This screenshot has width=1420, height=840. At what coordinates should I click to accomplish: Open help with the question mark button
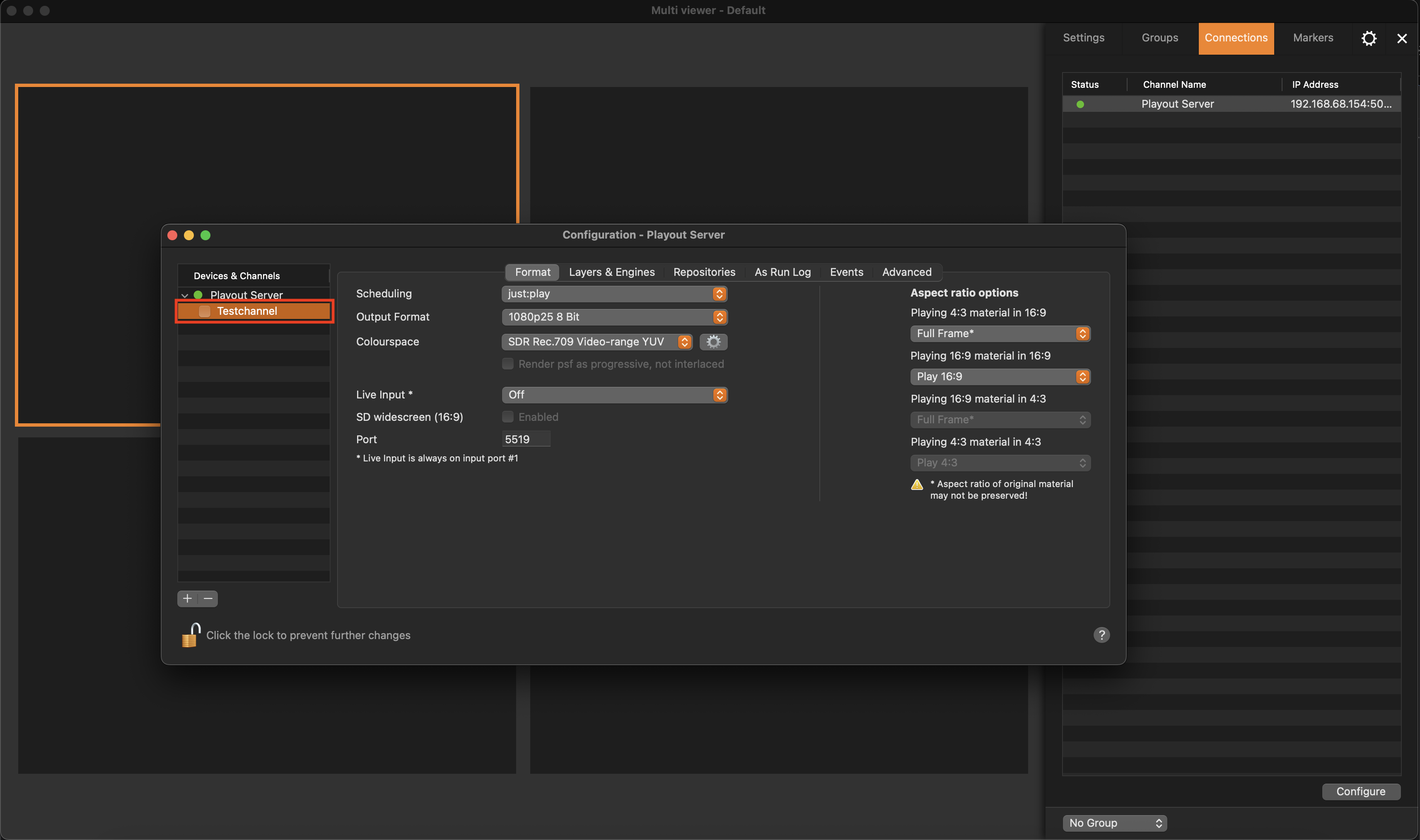(1101, 635)
